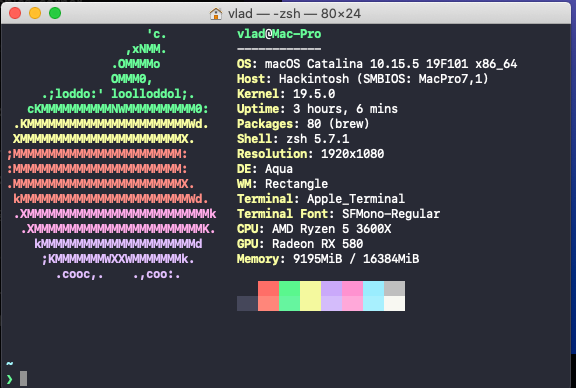Screen dimensions: 576x388
Task: Click the ASCII logo line ',xNMM.'
Action: 146,49
